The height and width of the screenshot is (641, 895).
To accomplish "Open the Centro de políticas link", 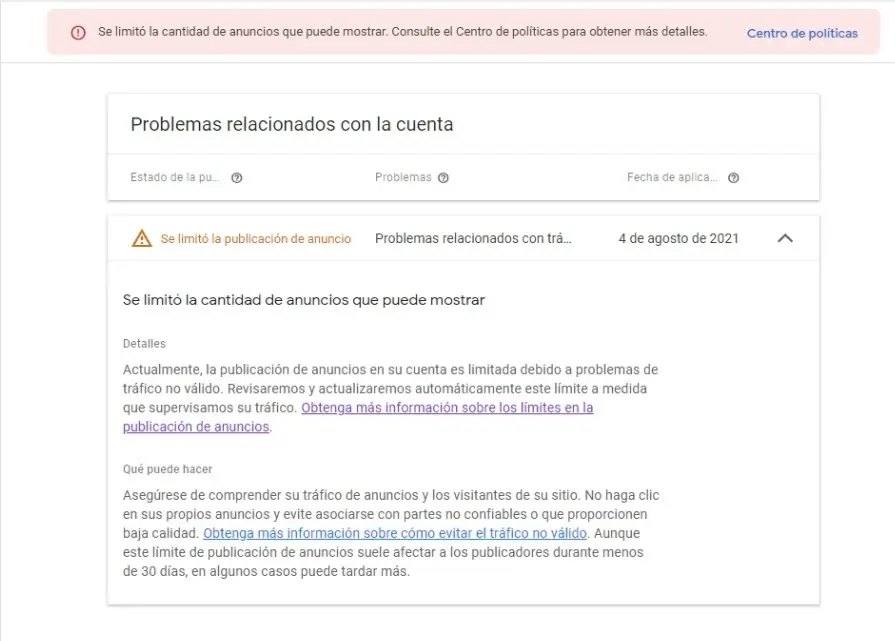I will click(802, 33).
